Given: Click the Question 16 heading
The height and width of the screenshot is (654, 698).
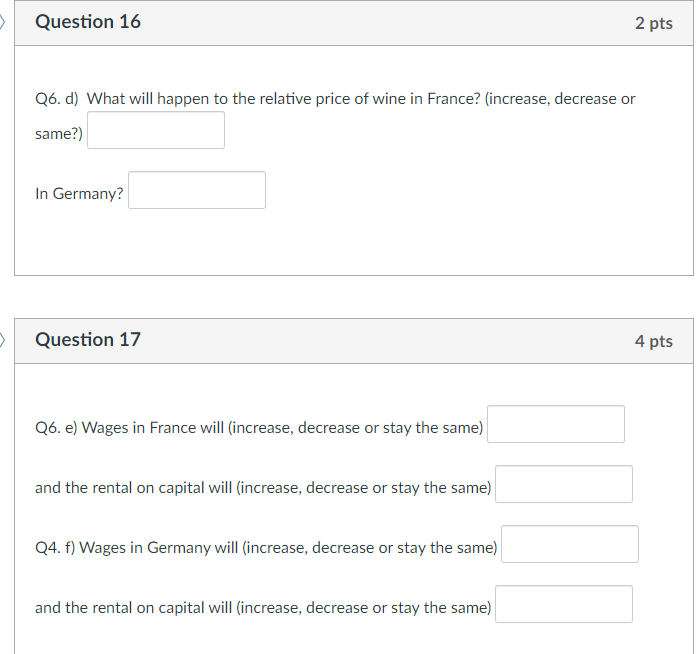Looking at the screenshot, I should (x=88, y=22).
